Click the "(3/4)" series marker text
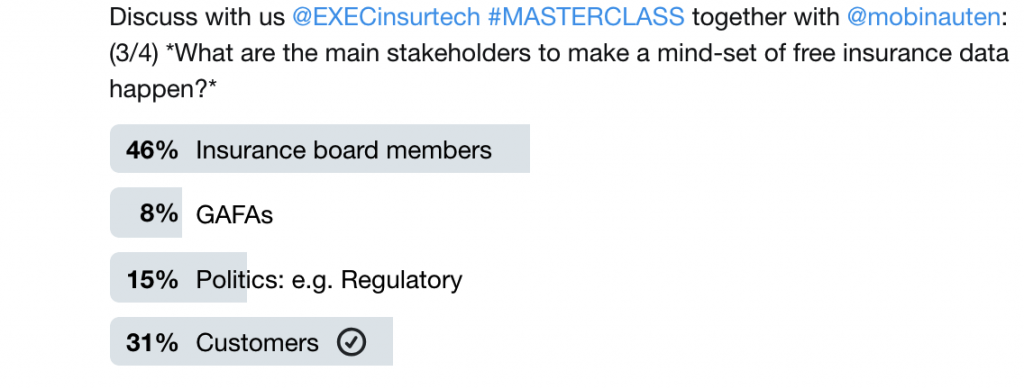The height and width of the screenshot is (389, 1024). [134, 53]
